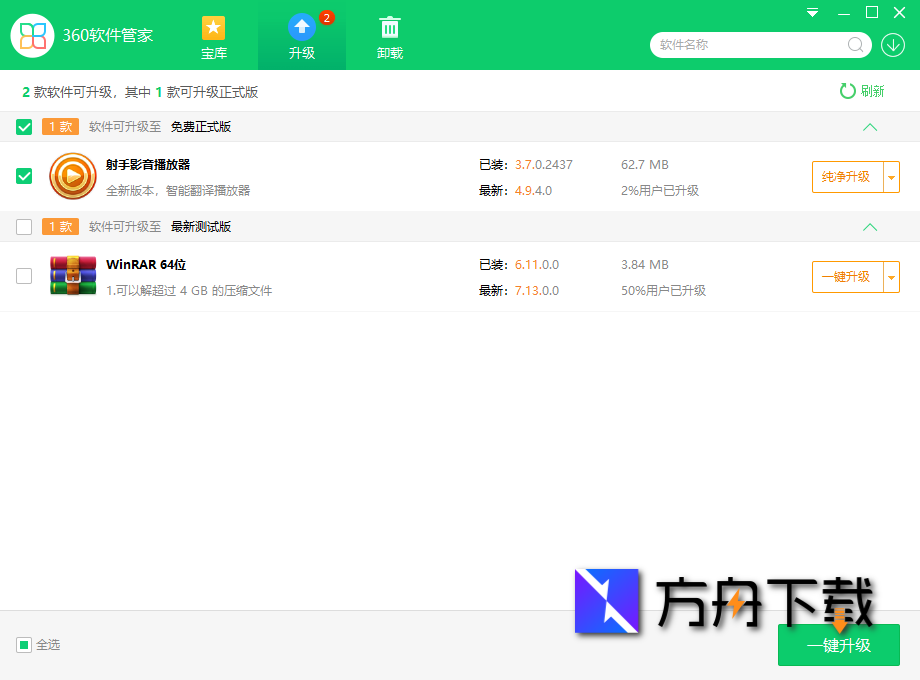Toggle the 全选 select-all checkbox
Screen dimensions: 920x680
tap(23, 645)
